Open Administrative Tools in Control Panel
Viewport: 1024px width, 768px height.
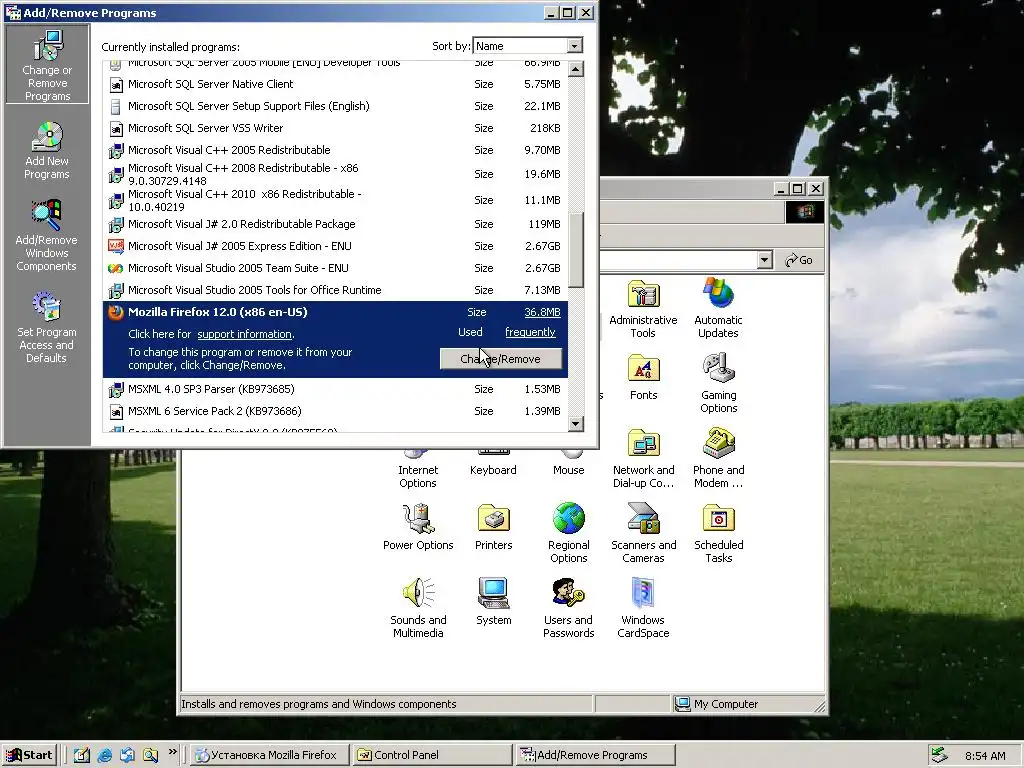pos(643,310)
